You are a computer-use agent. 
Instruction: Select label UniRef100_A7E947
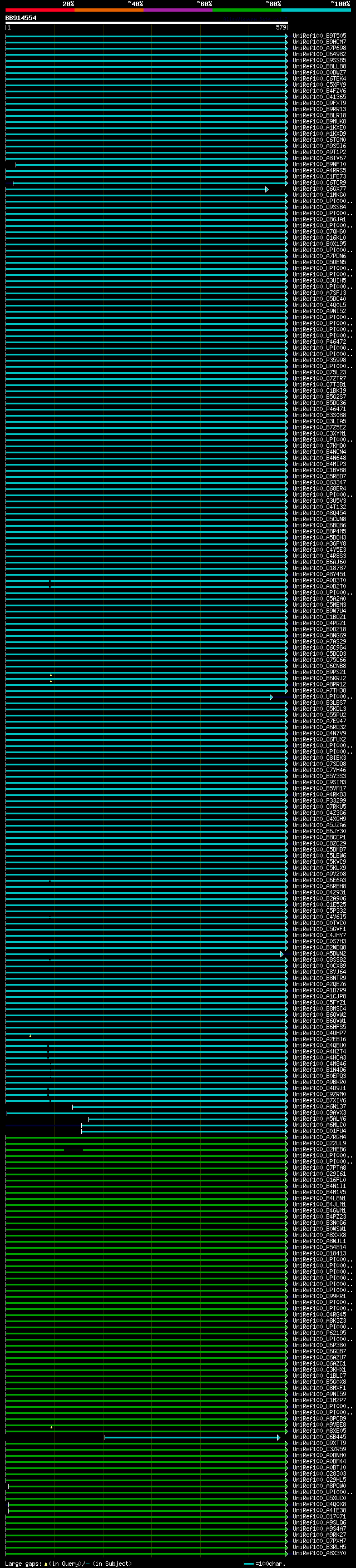[x=319, y=721]
